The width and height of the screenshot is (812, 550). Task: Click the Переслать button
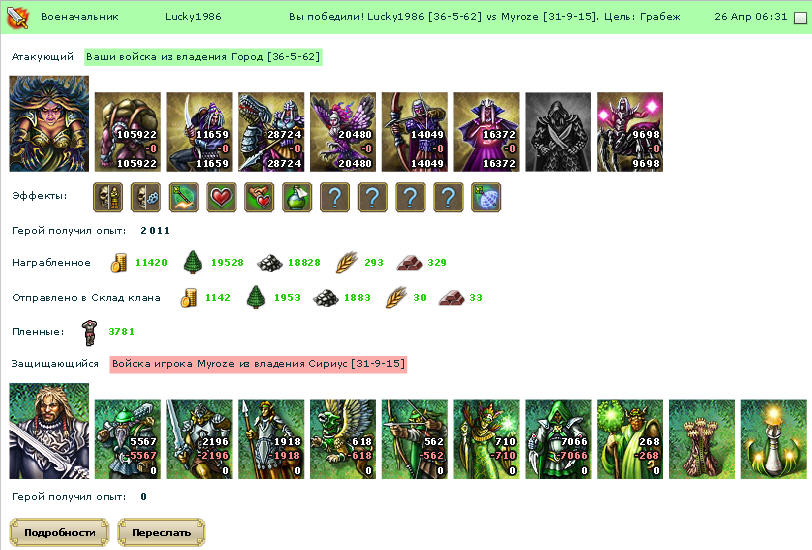[161, 532]
